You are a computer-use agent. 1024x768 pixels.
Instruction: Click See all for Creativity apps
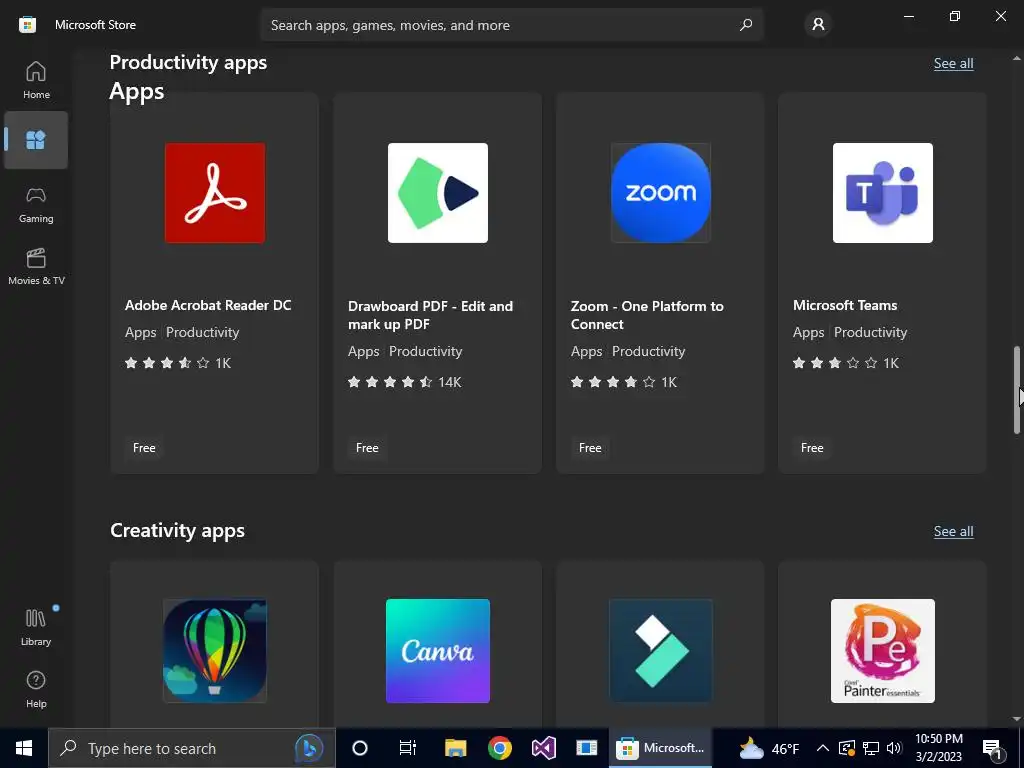(x=953, y=531)
